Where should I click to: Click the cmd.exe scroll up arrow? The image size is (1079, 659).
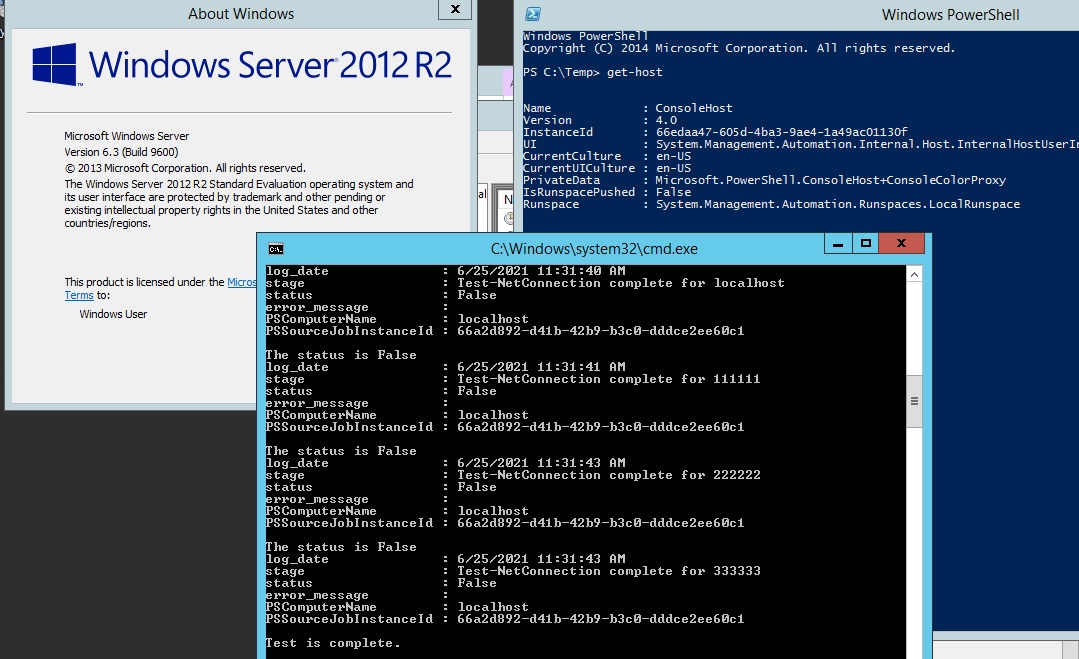coord(914,274)
